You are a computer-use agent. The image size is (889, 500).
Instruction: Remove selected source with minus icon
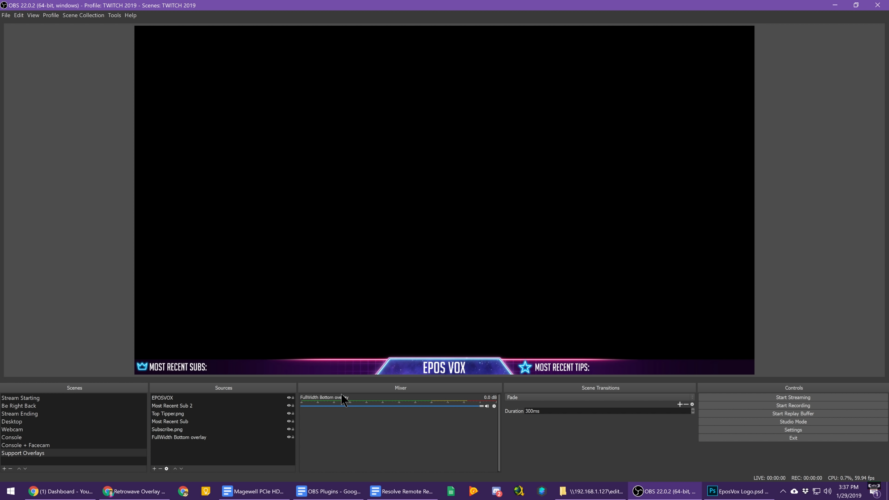pos(160,469)
